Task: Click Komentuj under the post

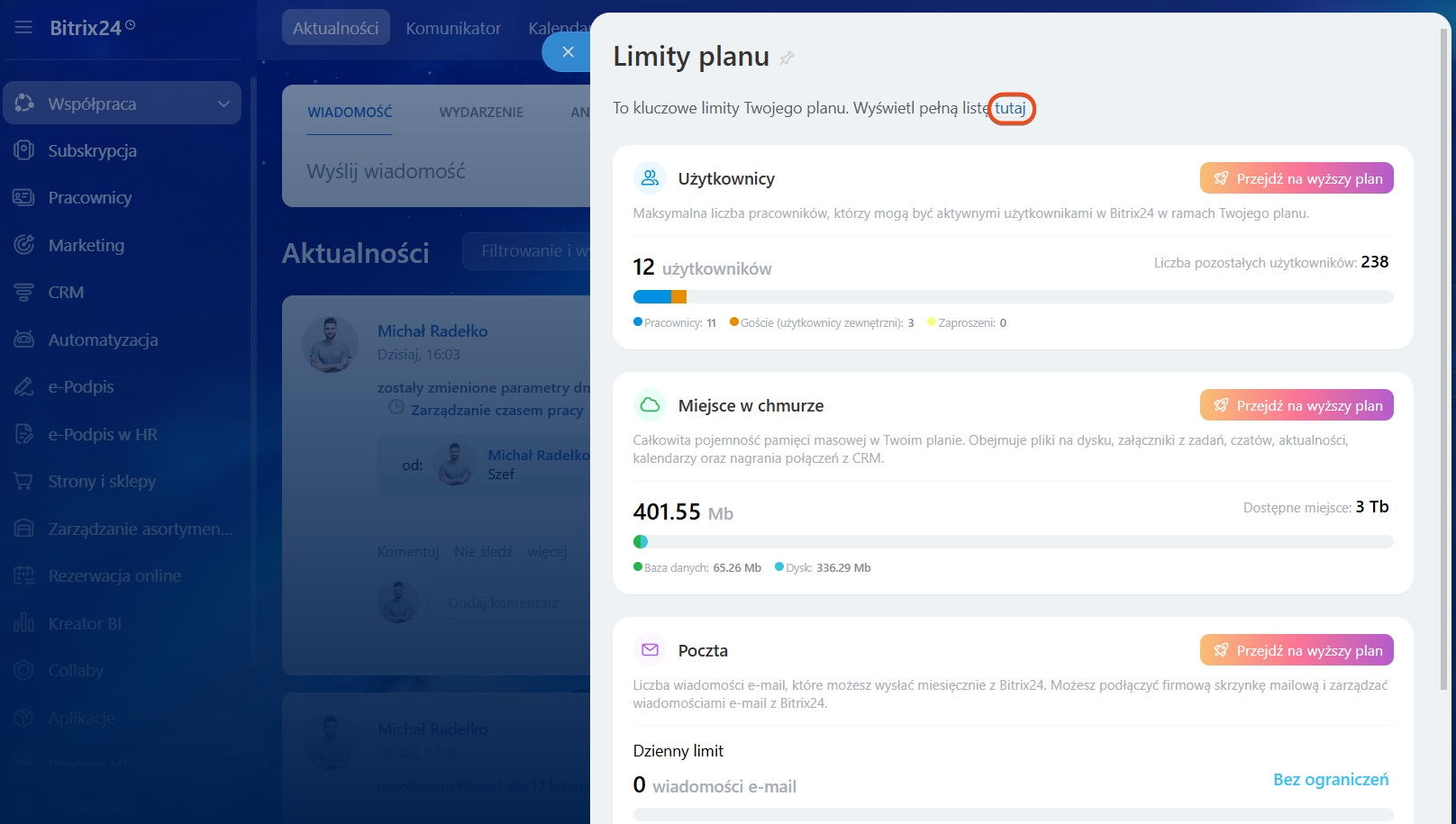Action: (x=408, y=551)
